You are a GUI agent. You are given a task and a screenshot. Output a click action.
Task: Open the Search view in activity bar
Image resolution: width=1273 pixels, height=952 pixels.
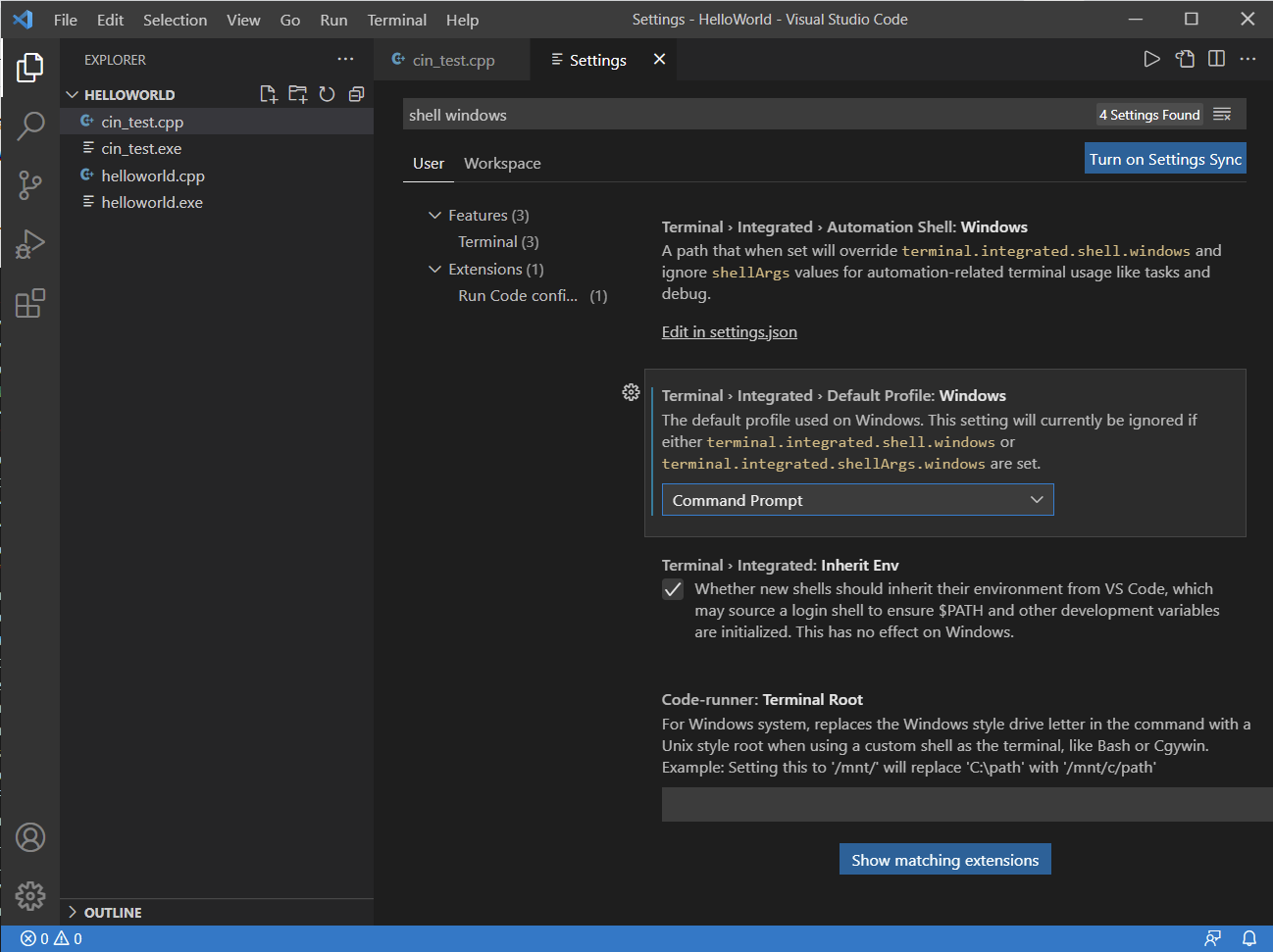[x=30, y=125]
